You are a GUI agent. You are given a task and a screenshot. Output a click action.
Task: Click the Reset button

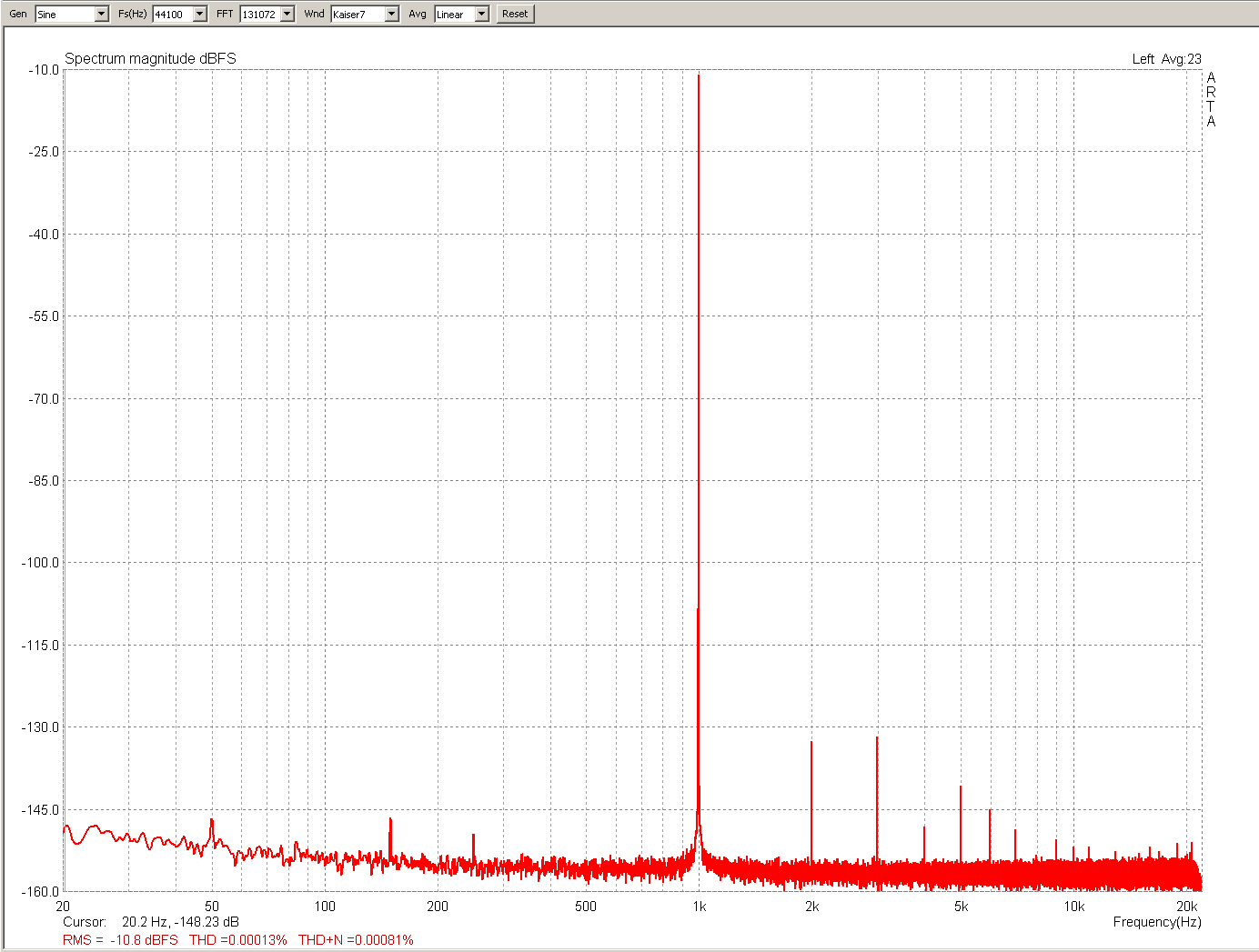coord(515,14)
